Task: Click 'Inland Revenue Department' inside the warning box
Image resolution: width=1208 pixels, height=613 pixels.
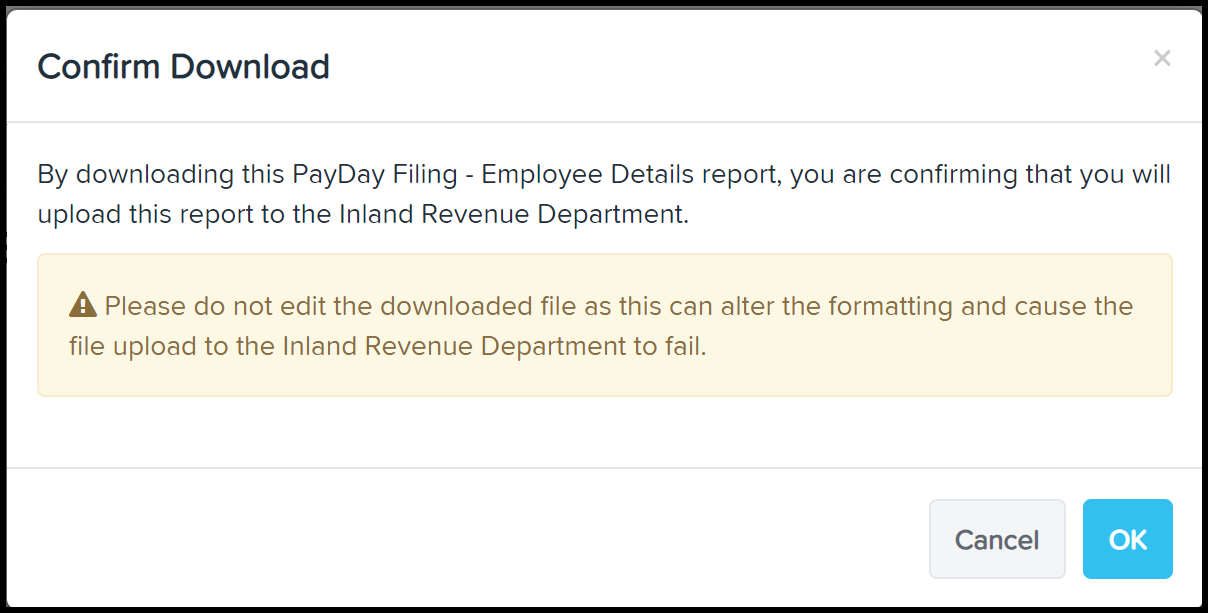Action: pyautogui.click(x=455, y=347)
